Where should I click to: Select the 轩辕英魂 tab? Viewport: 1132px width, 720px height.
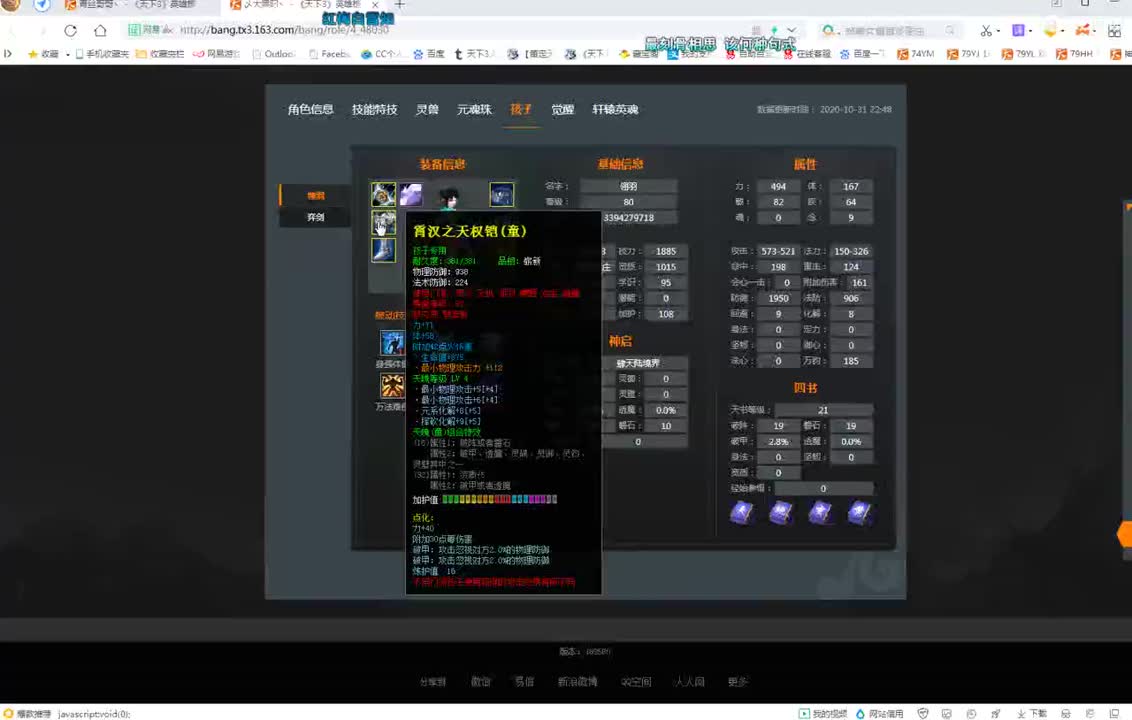[618, 109]
